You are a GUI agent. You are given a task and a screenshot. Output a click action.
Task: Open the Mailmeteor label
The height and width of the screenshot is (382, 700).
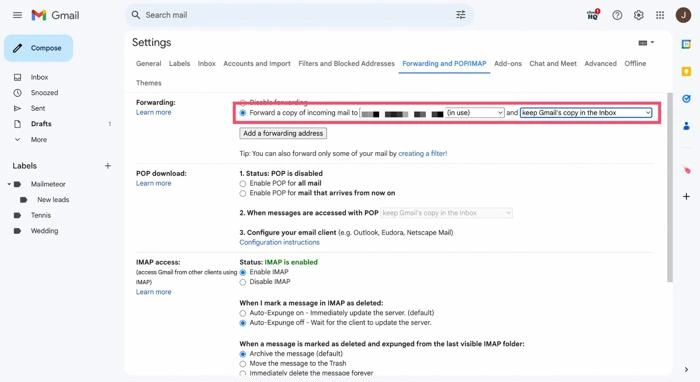pyautogui.click(x=48, y=184)
